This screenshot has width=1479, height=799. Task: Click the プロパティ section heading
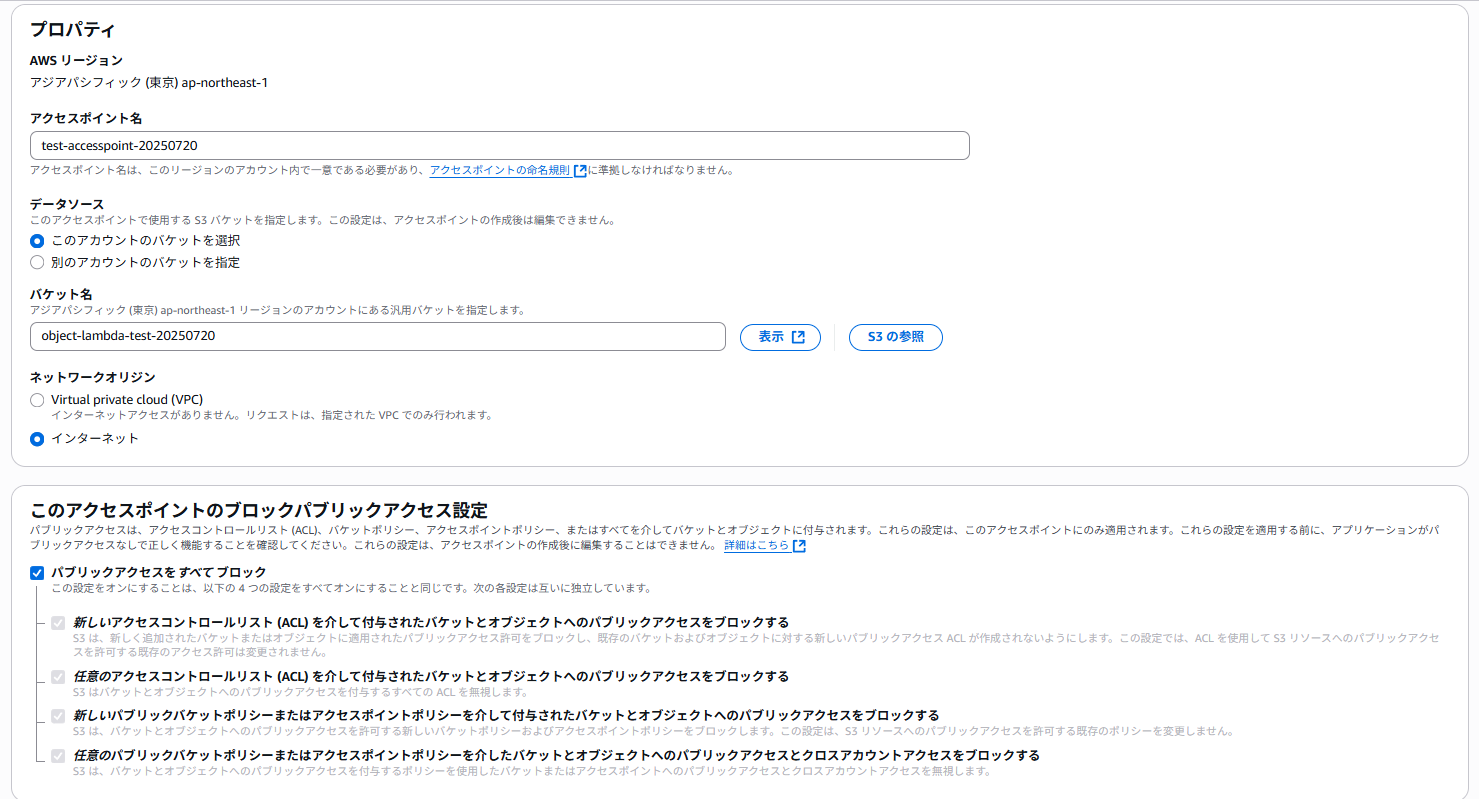[72, 29]
